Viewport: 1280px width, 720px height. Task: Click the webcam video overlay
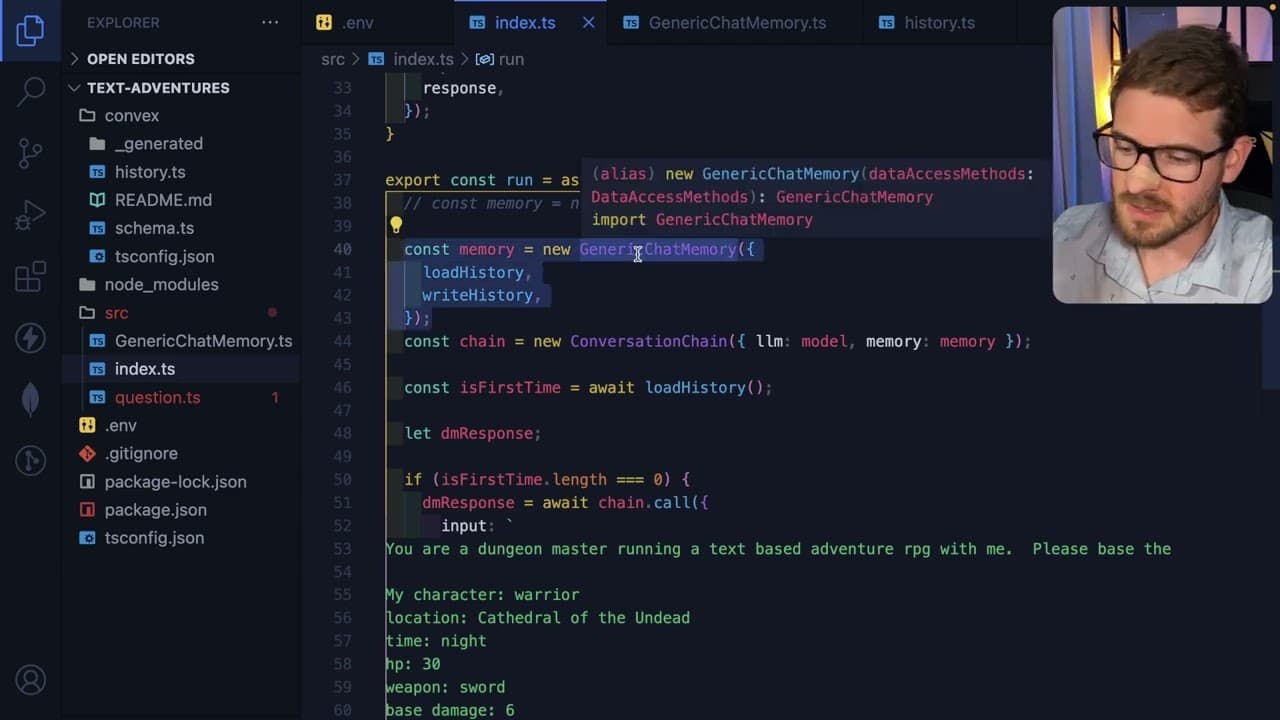(1162, 155)
